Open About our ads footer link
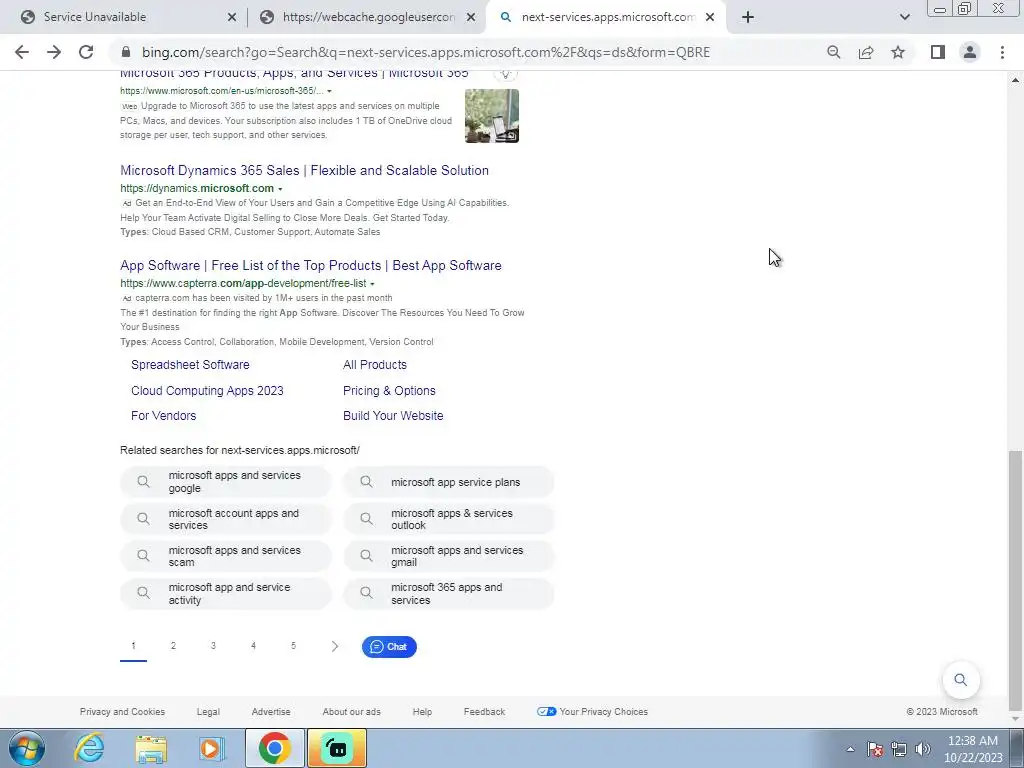Screen dimensions: 1024x768 pos(351,712)
